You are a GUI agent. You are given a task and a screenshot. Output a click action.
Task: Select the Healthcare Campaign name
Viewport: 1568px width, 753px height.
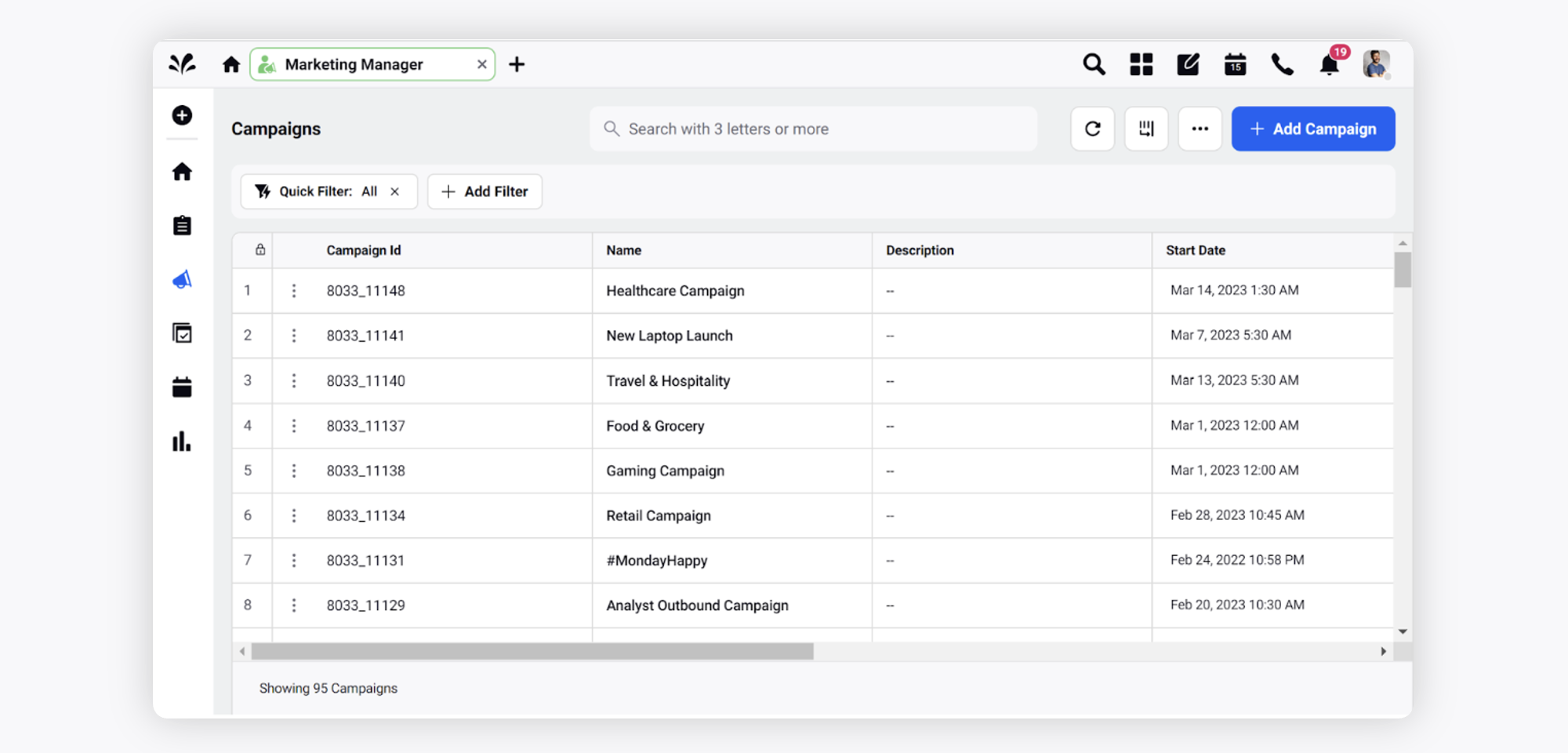point(675,291)
